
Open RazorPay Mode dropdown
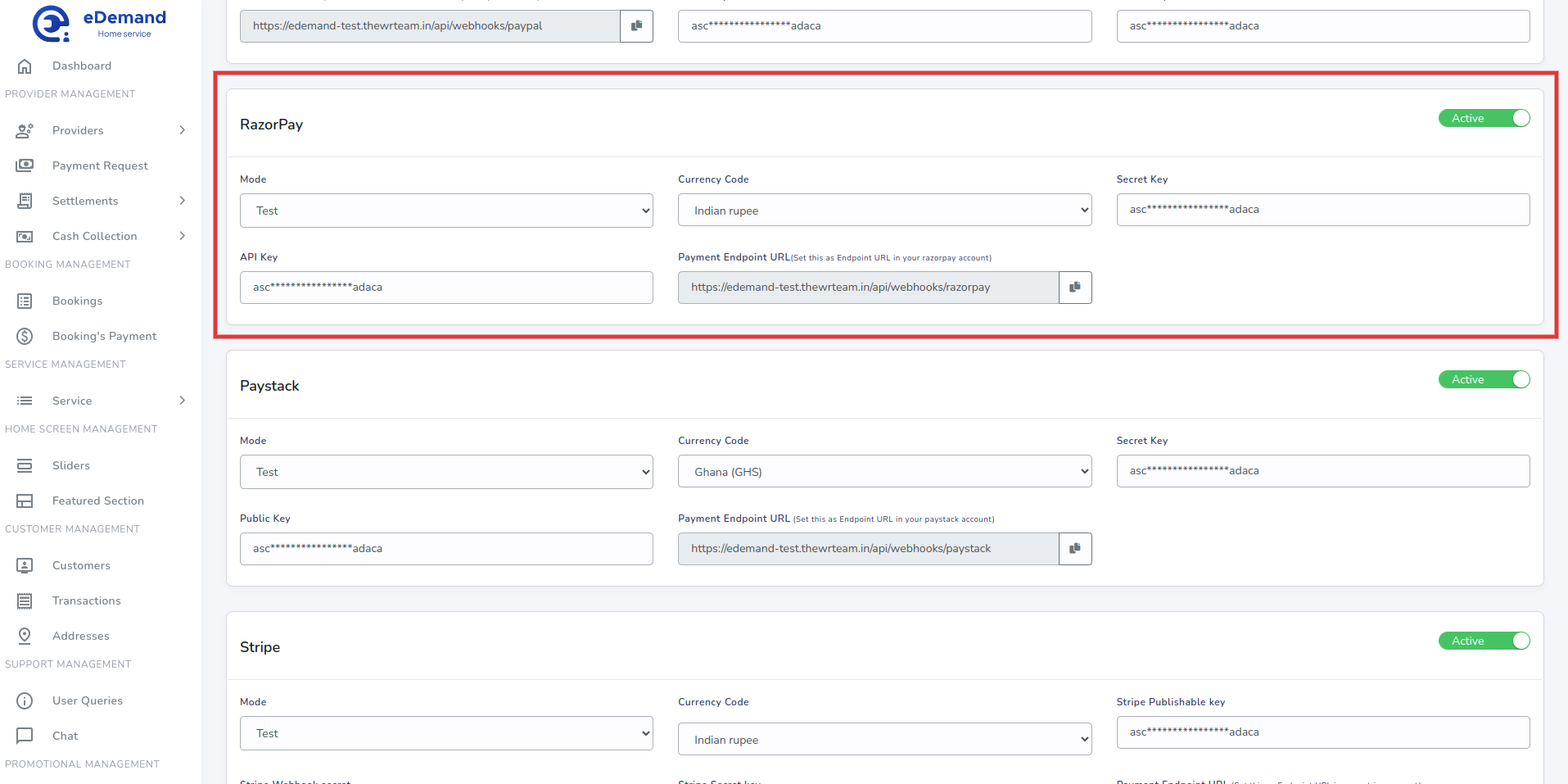click(x=446, y=211)
